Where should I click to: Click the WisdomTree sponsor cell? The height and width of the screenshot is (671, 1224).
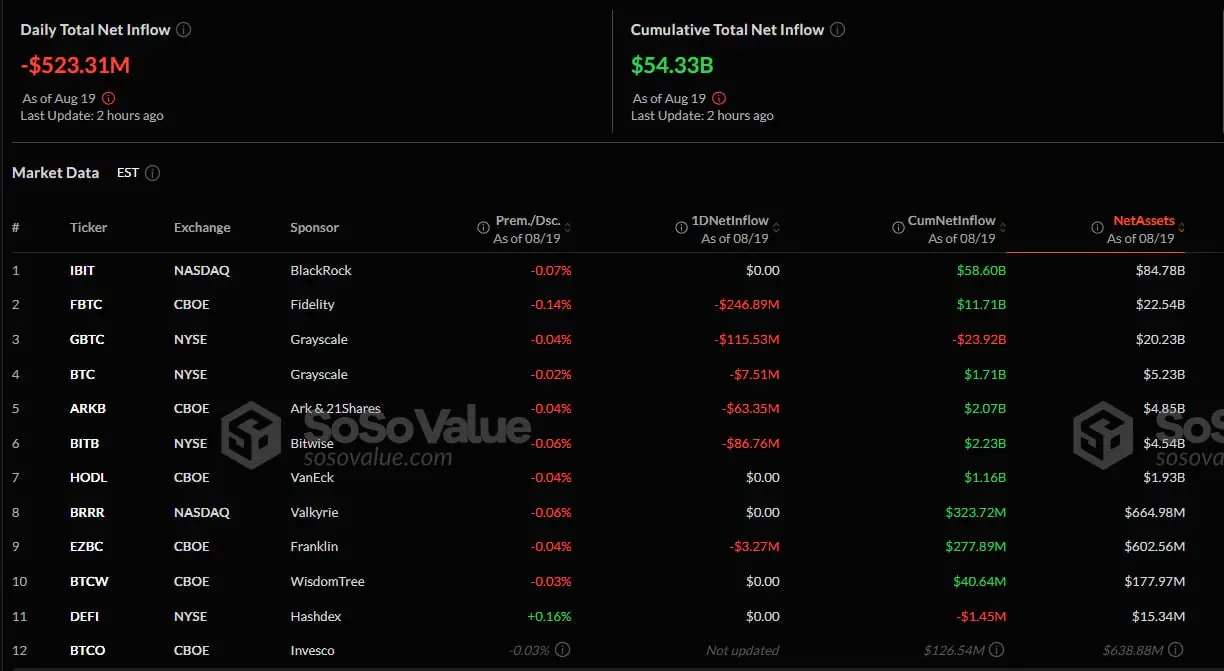(x=327, y=582)
